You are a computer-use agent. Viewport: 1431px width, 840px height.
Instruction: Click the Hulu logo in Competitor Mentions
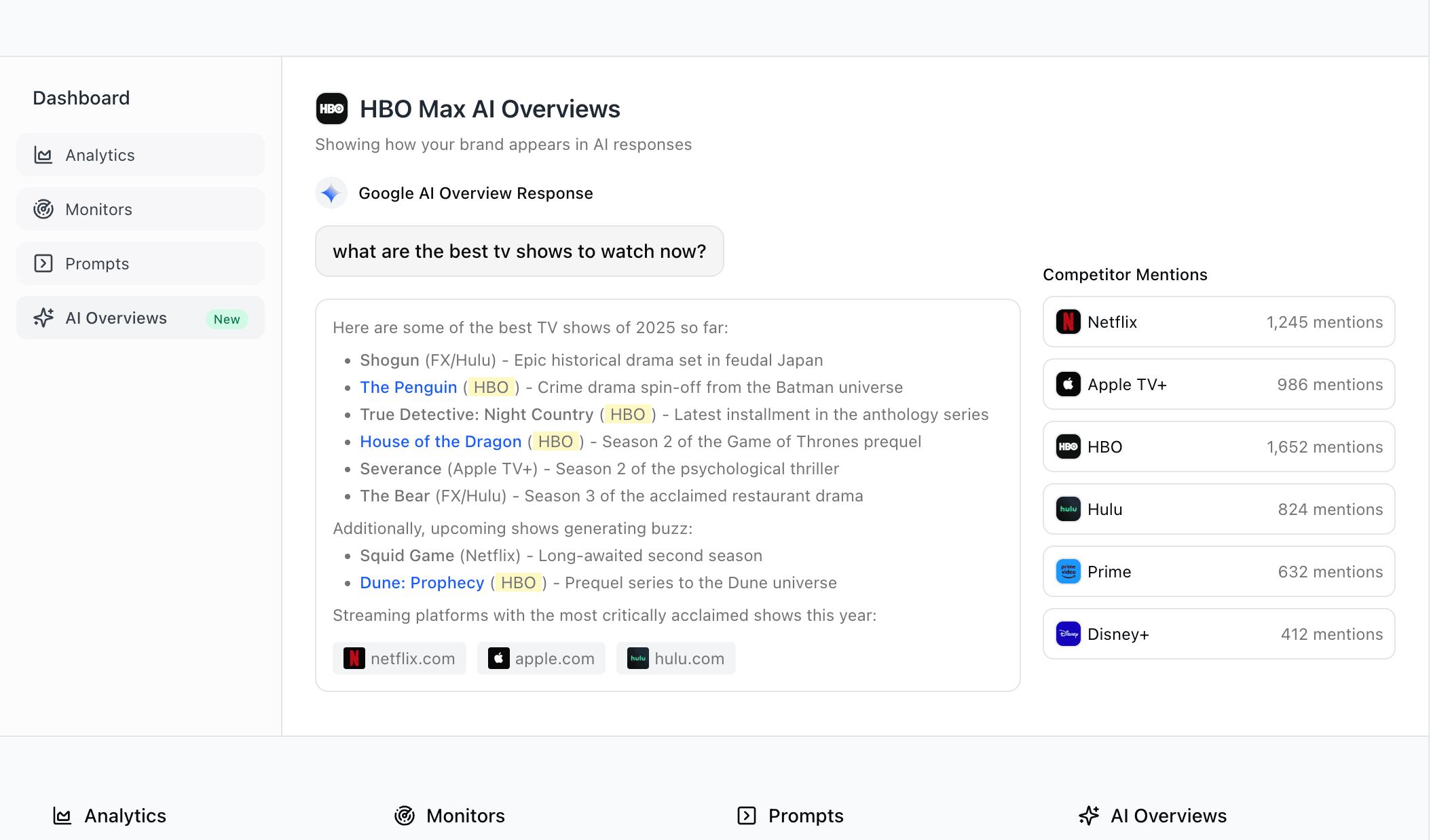click(1068, 509)
